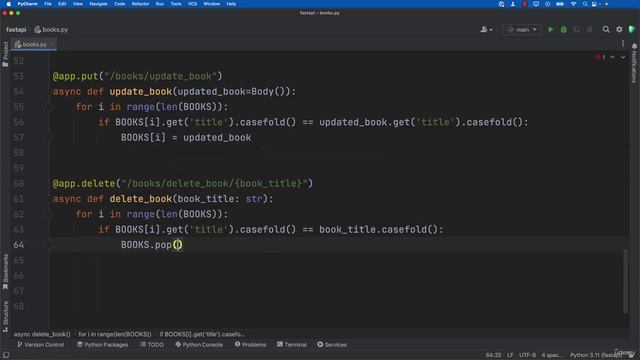The width and height of the screenshot is (640, 360).
Task: Click the Wi-Fi icon in menu bar
Action: [573, 4]
